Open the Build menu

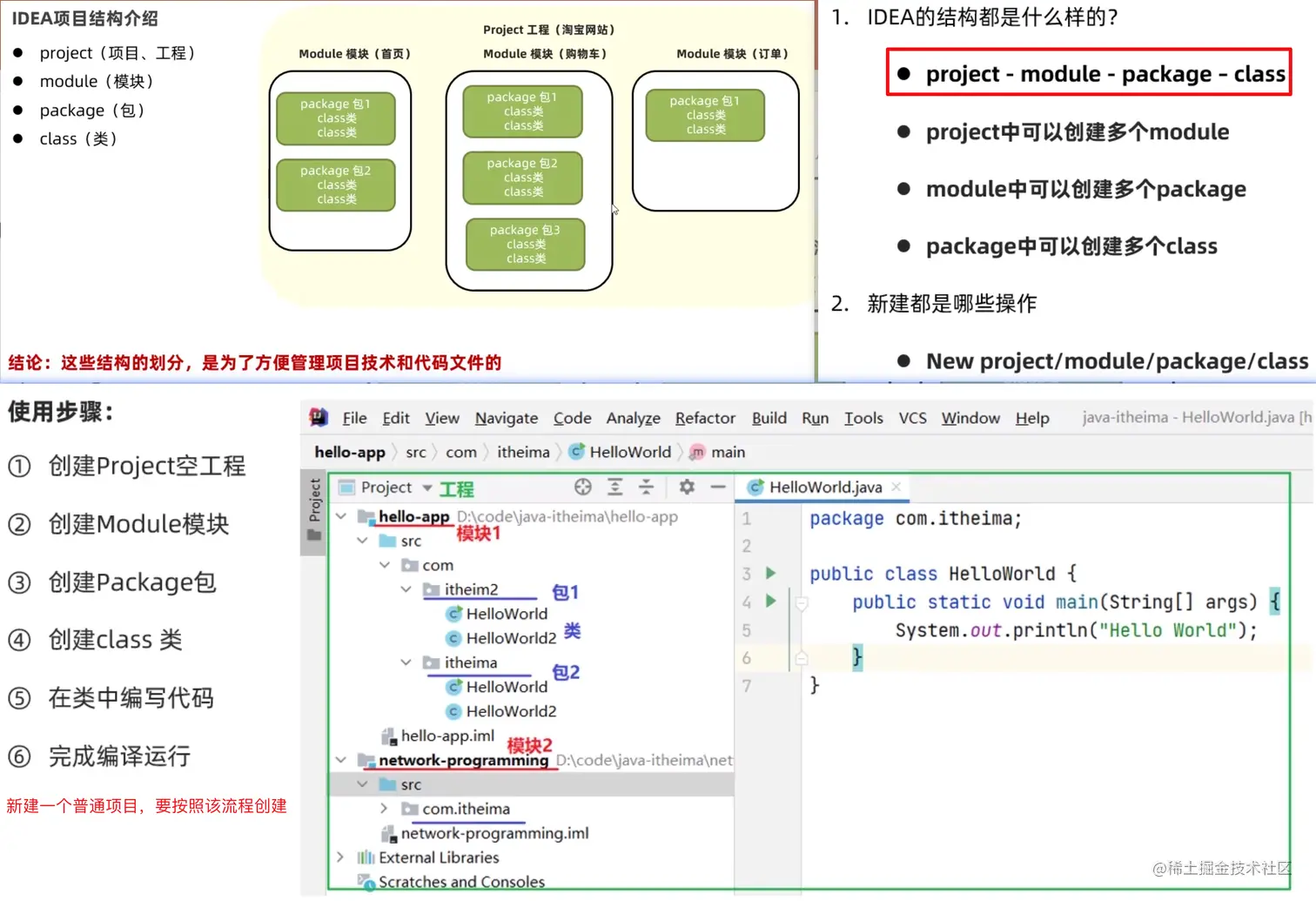point(769,418)
